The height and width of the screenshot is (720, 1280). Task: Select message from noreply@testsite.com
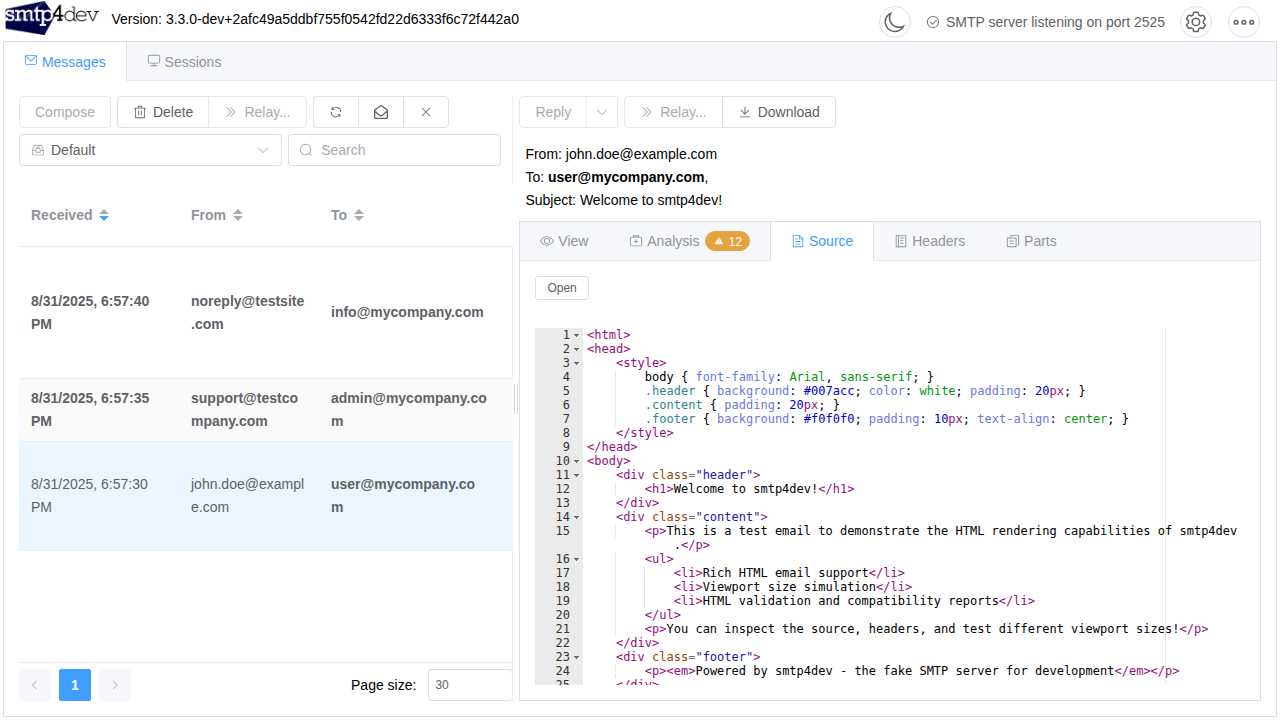[x=265, y=312]
